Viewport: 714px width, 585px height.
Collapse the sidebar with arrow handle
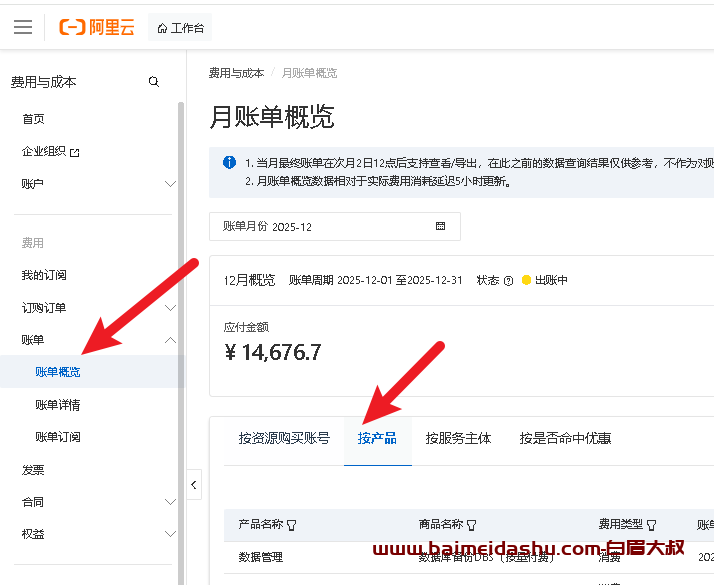(x=194, y=485)
